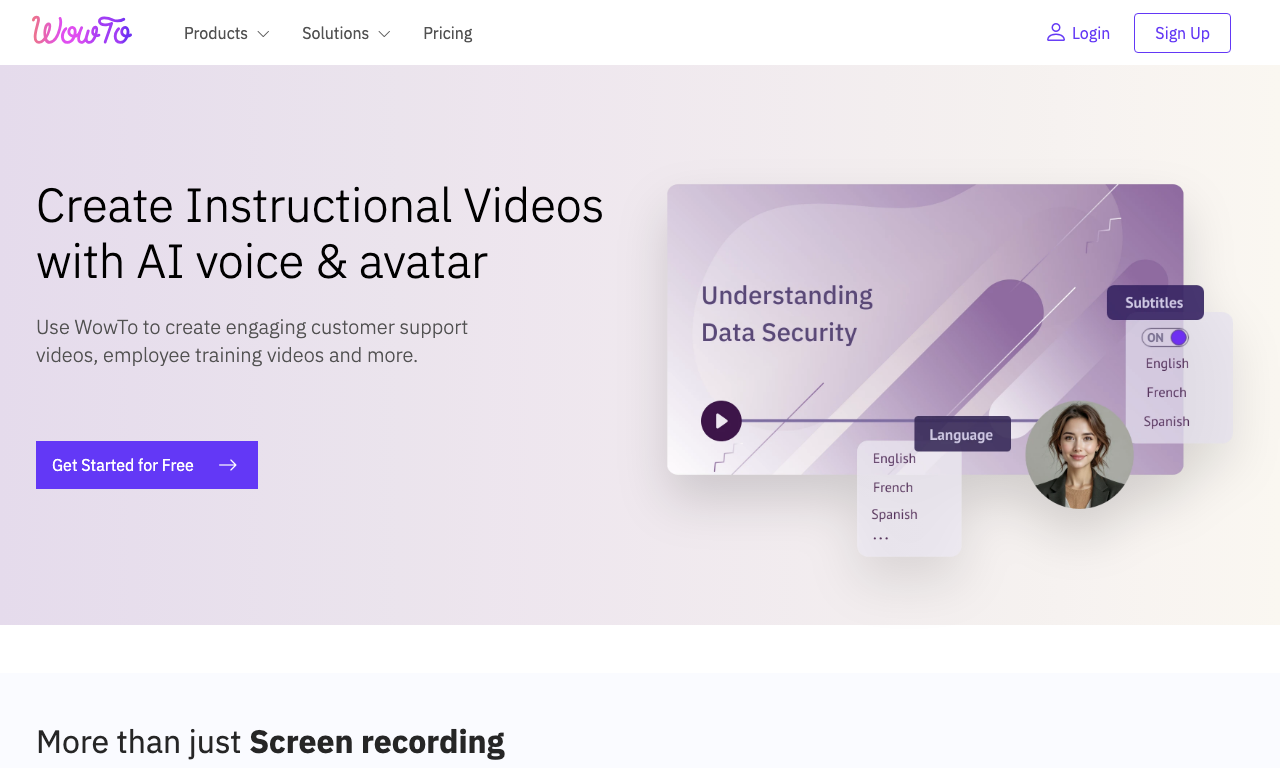The width and height of the screenshot is (1280, 768).
Task: Click Get Started for Free
Action: [x=147, y=465]
